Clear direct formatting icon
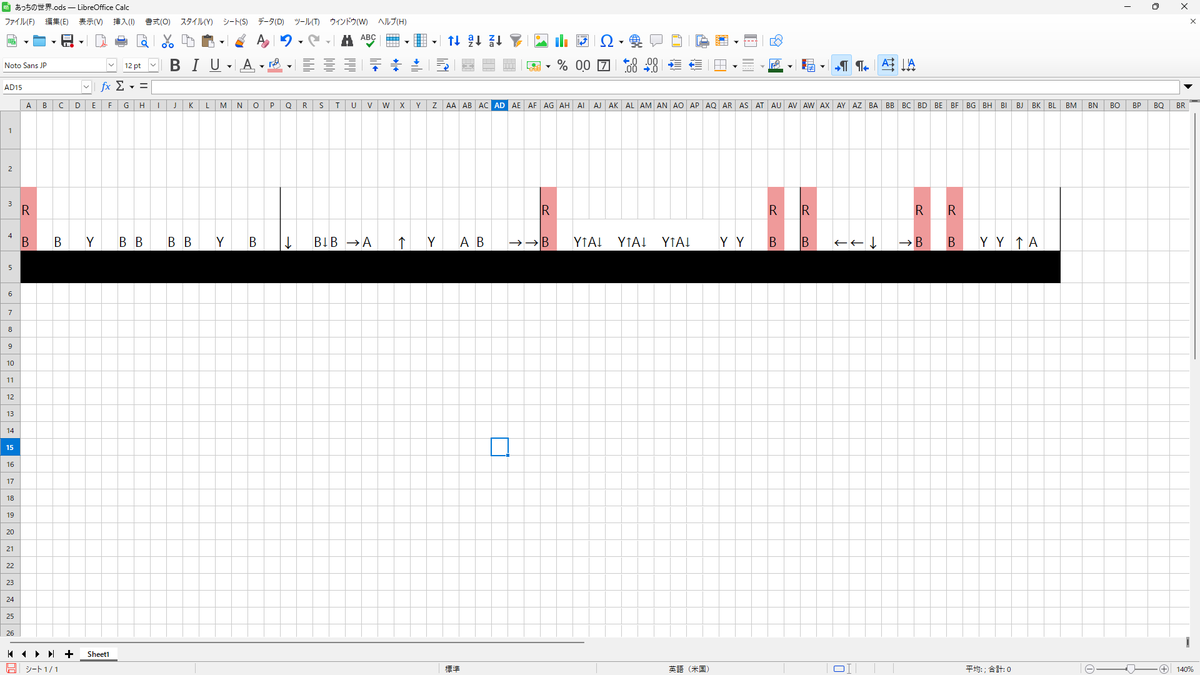The width and height of the screenshot is (1200, 675). click(x=262, y=41)
